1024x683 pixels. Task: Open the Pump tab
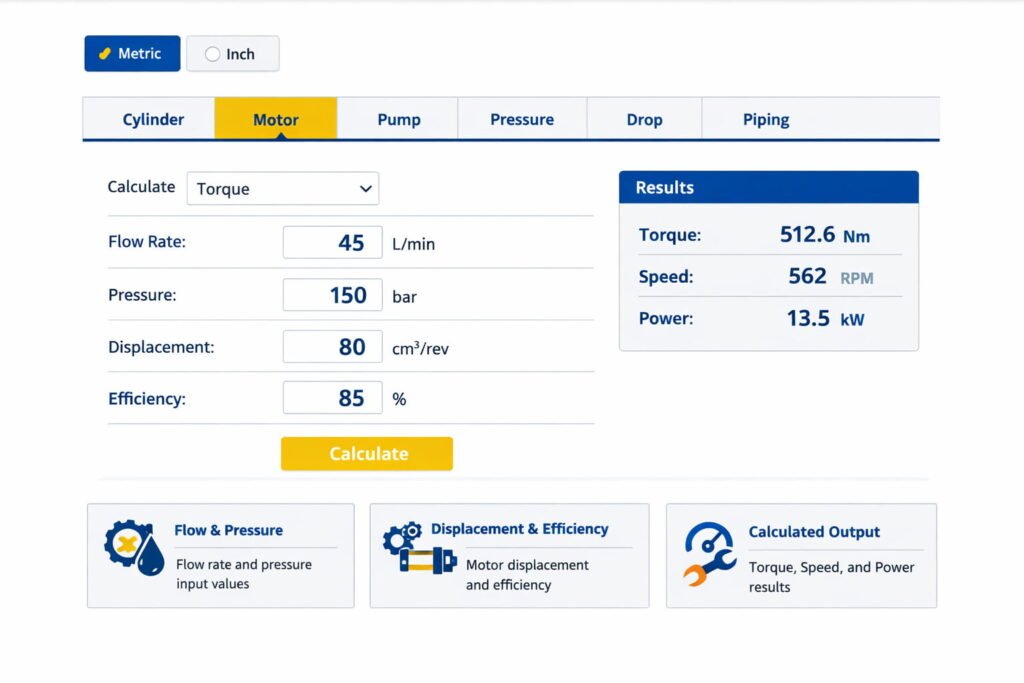(x=398, y=120)
